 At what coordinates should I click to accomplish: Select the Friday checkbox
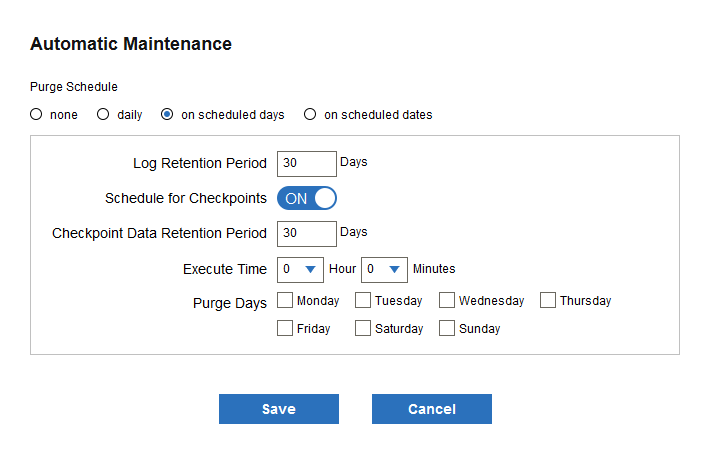[x=285, y=328]
